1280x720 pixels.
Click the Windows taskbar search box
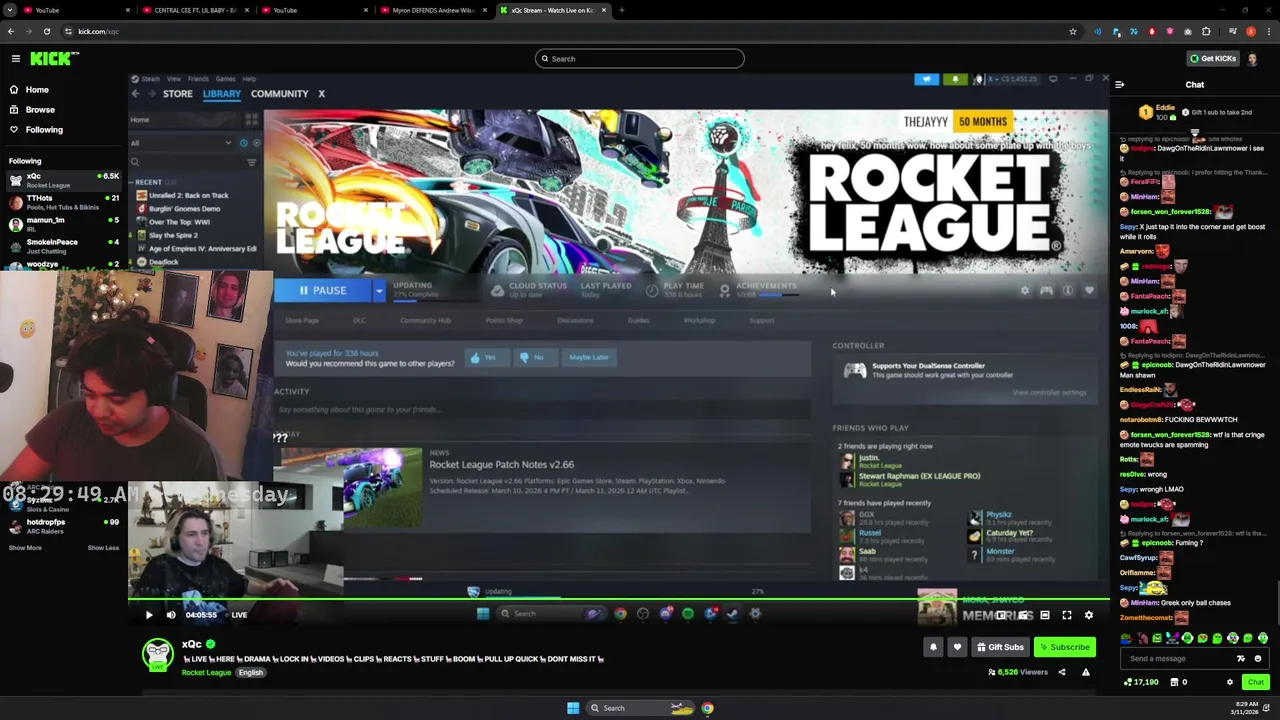[x=640, y=708]
